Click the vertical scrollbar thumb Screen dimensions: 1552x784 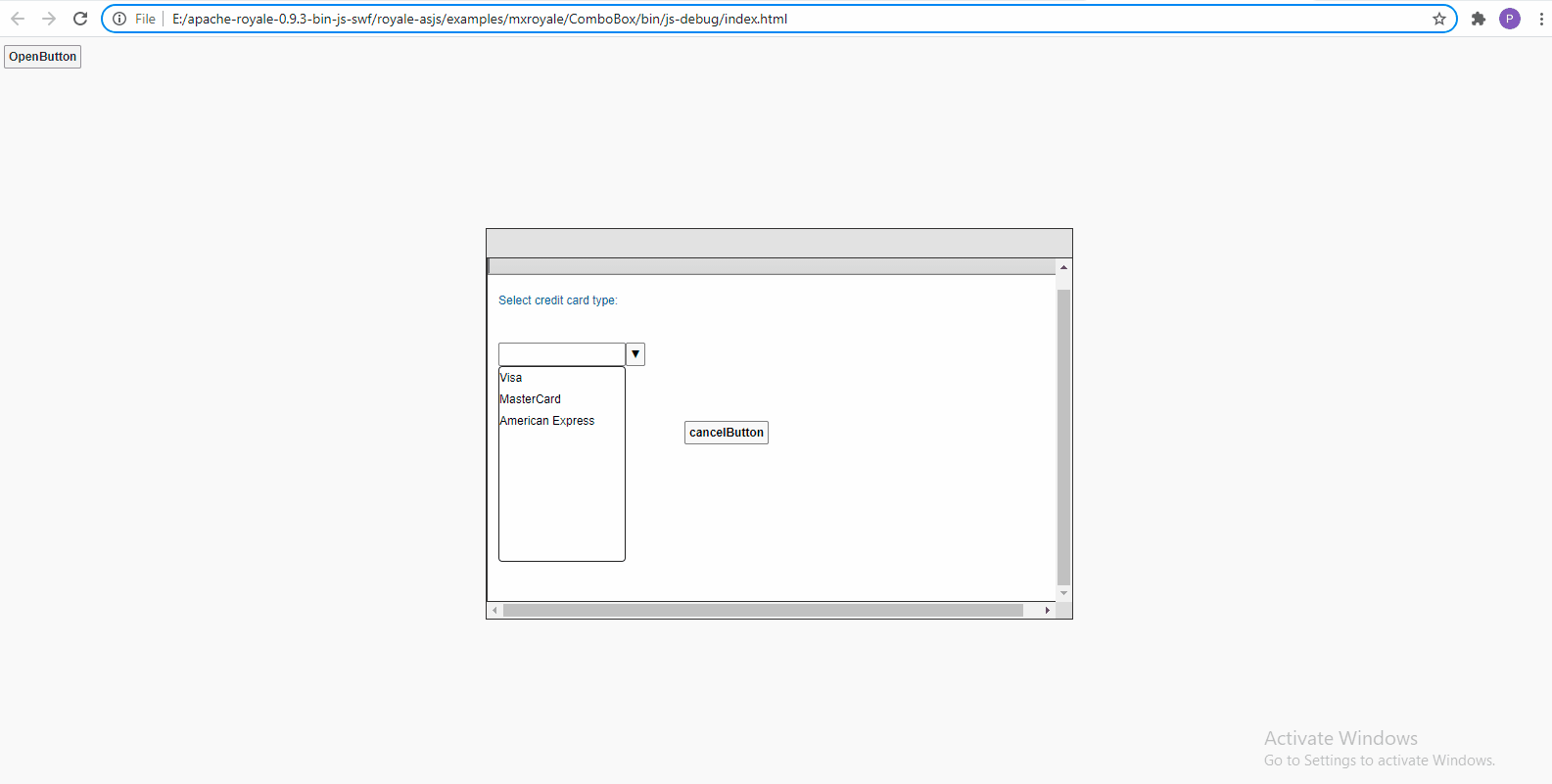pyautogui.click(x=1063, y=437)
